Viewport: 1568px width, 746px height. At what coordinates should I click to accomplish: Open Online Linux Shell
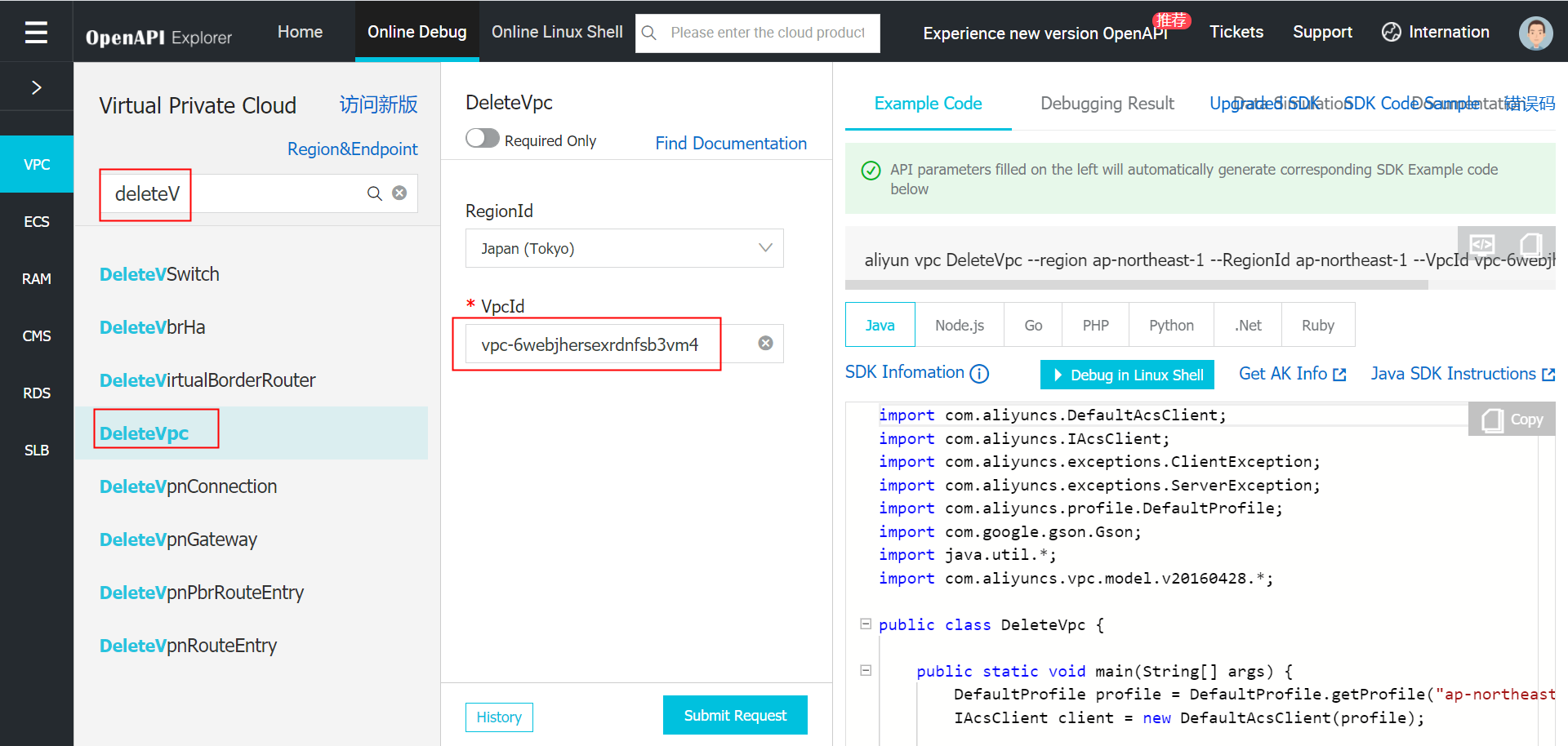pos(557,32)
